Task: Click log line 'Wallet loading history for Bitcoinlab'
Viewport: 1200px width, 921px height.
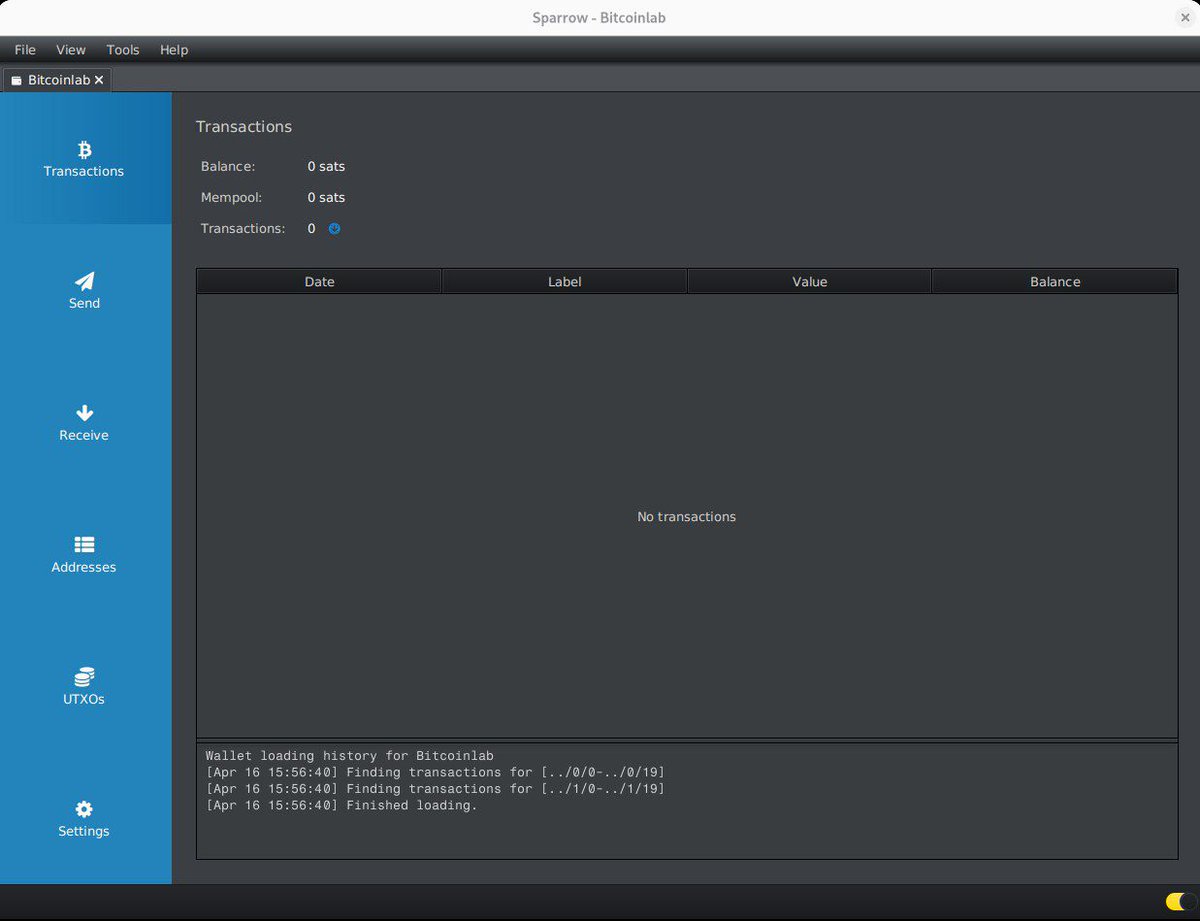Action: 350,756
